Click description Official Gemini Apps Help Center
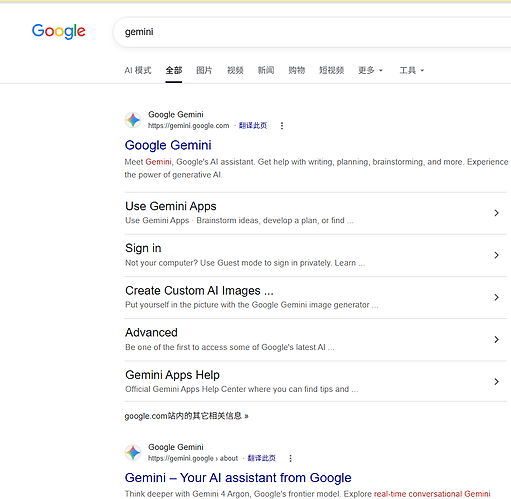 tap(242, 389)
